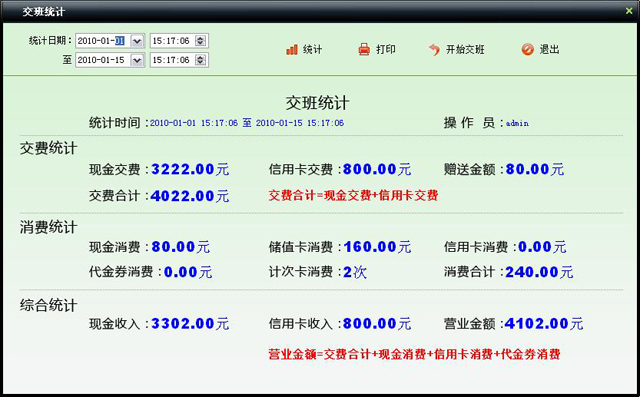Click the end time spinner arrows
Viewport: 640px width, 397px height.
200,60
